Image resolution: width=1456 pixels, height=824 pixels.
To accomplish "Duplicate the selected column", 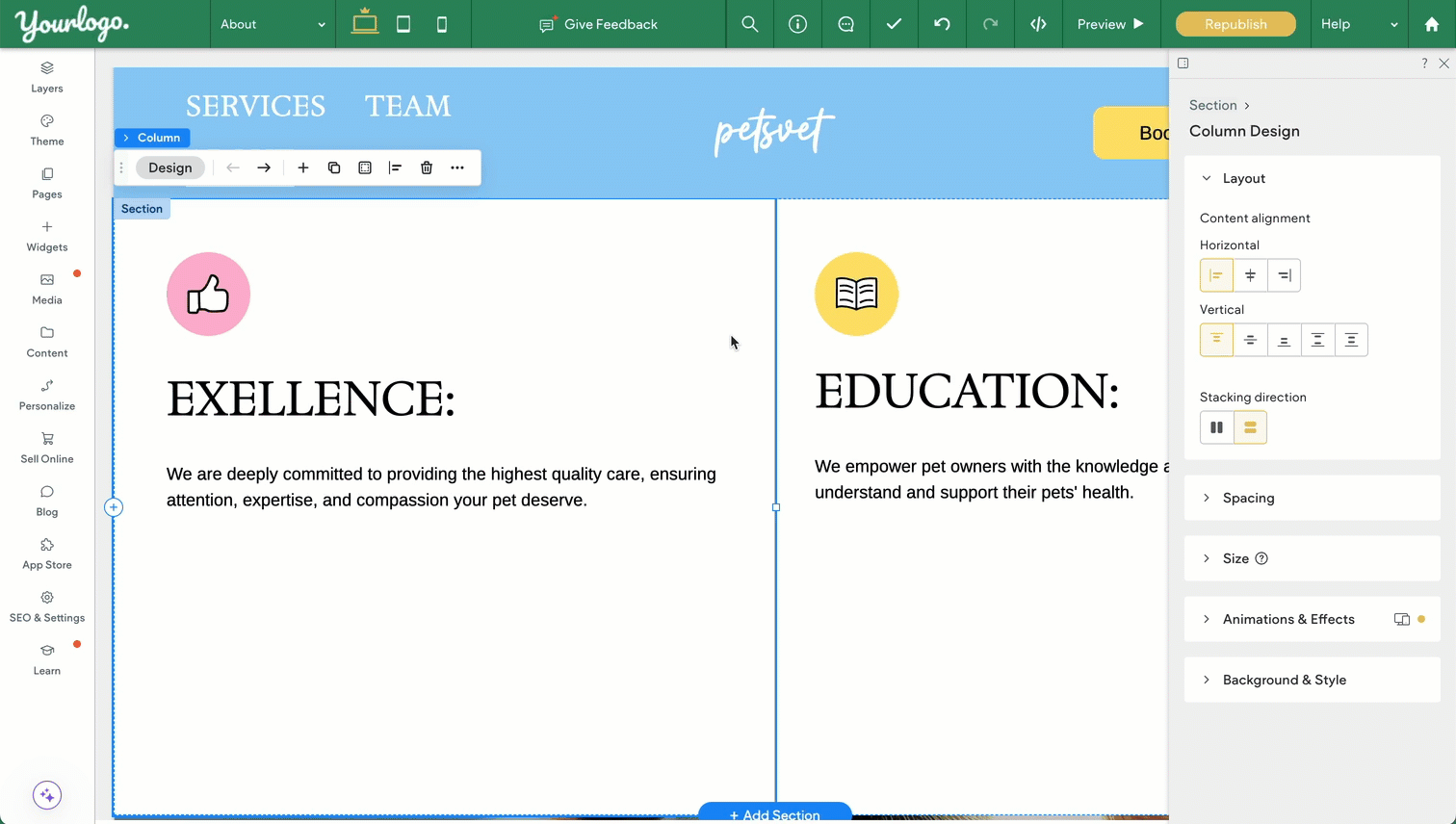I will [334, 167].
